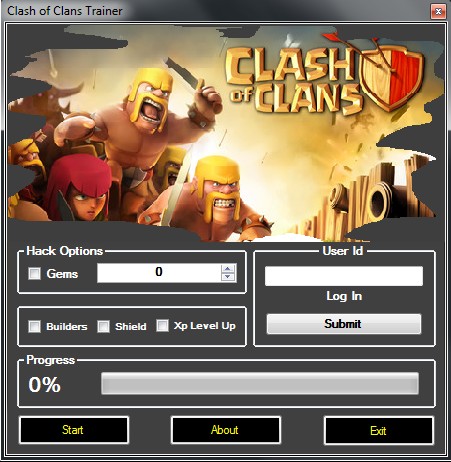This screenshot has width=451, height=462.
Task: Click the progress bar
Action: point(260,383)
